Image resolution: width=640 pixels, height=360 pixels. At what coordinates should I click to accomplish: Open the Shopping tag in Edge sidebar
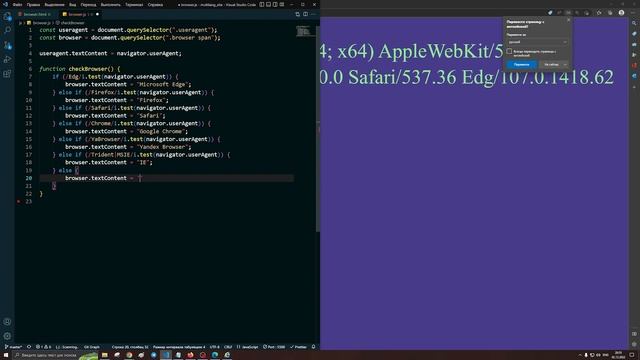(634, 34)
